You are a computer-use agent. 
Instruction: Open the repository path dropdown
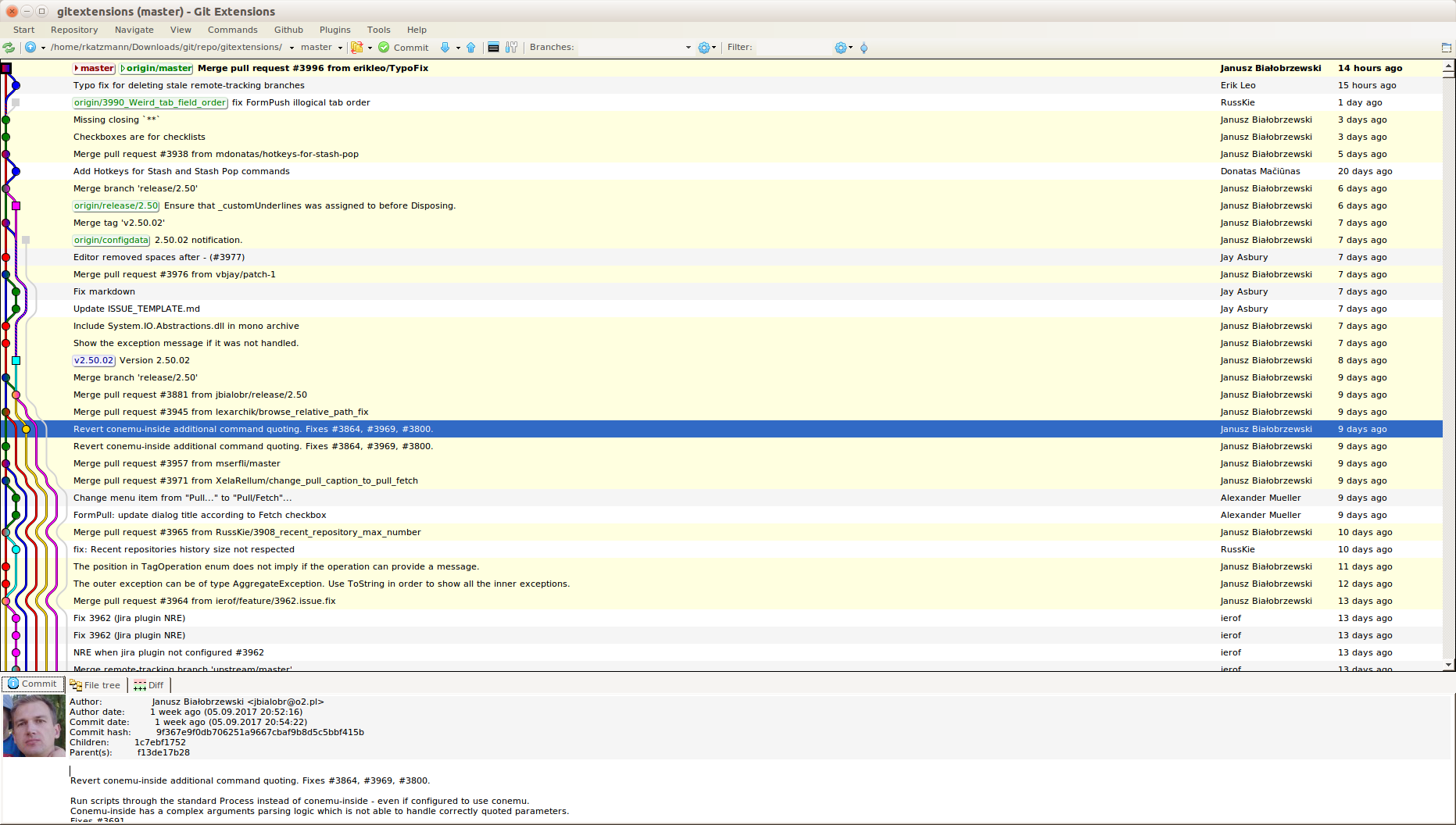(290, 48)
